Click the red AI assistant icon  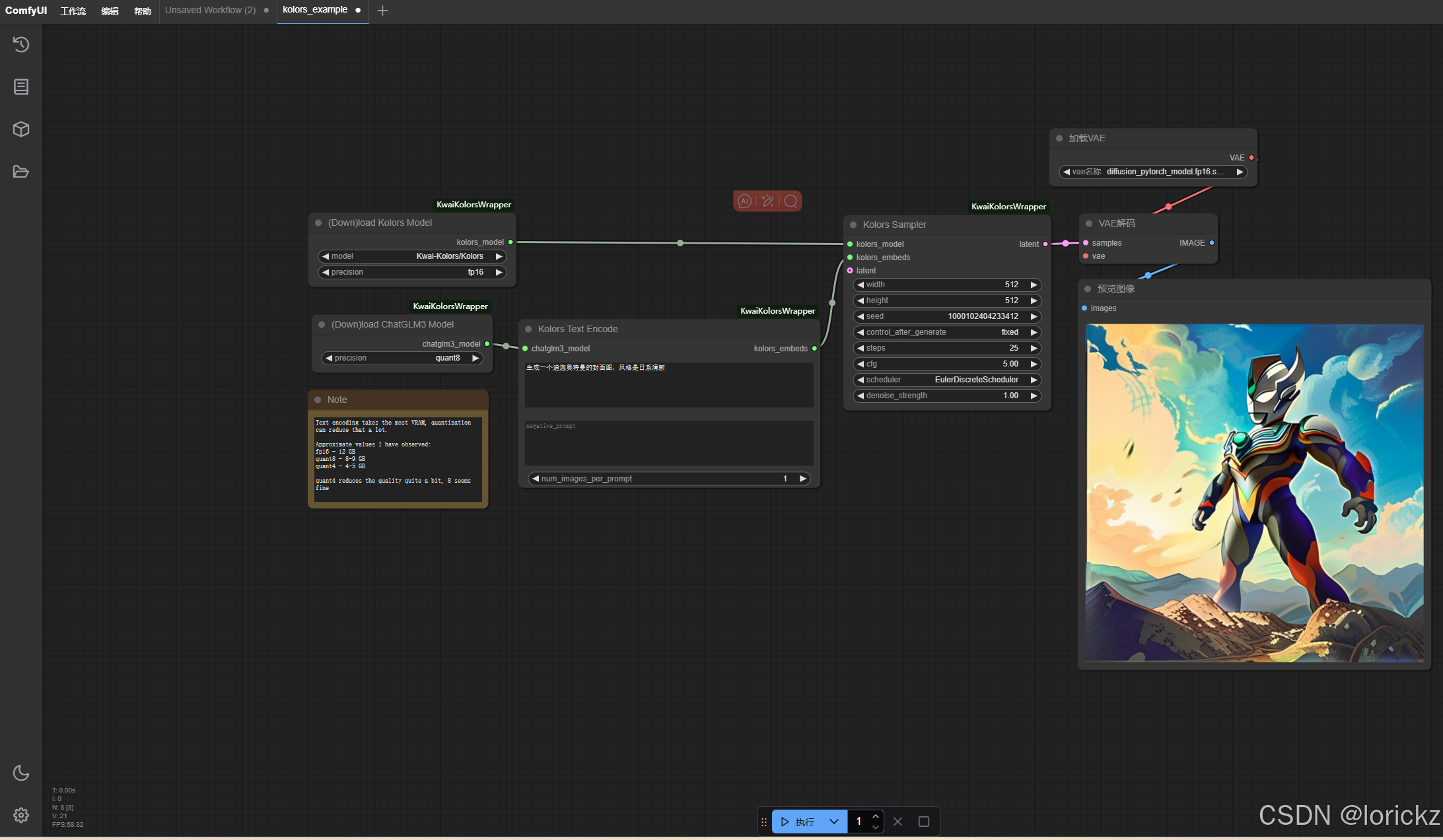click(744, 201)
